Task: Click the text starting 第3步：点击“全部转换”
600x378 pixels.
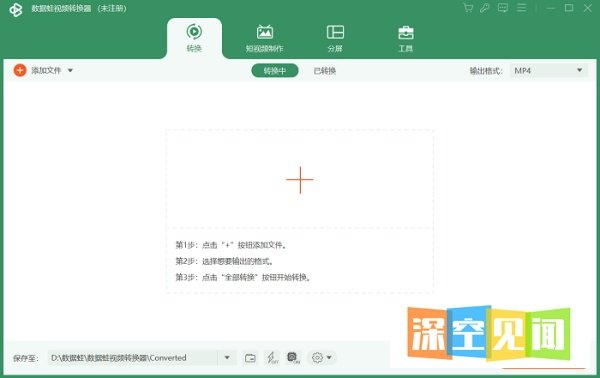Action: (x=243, y=277)
